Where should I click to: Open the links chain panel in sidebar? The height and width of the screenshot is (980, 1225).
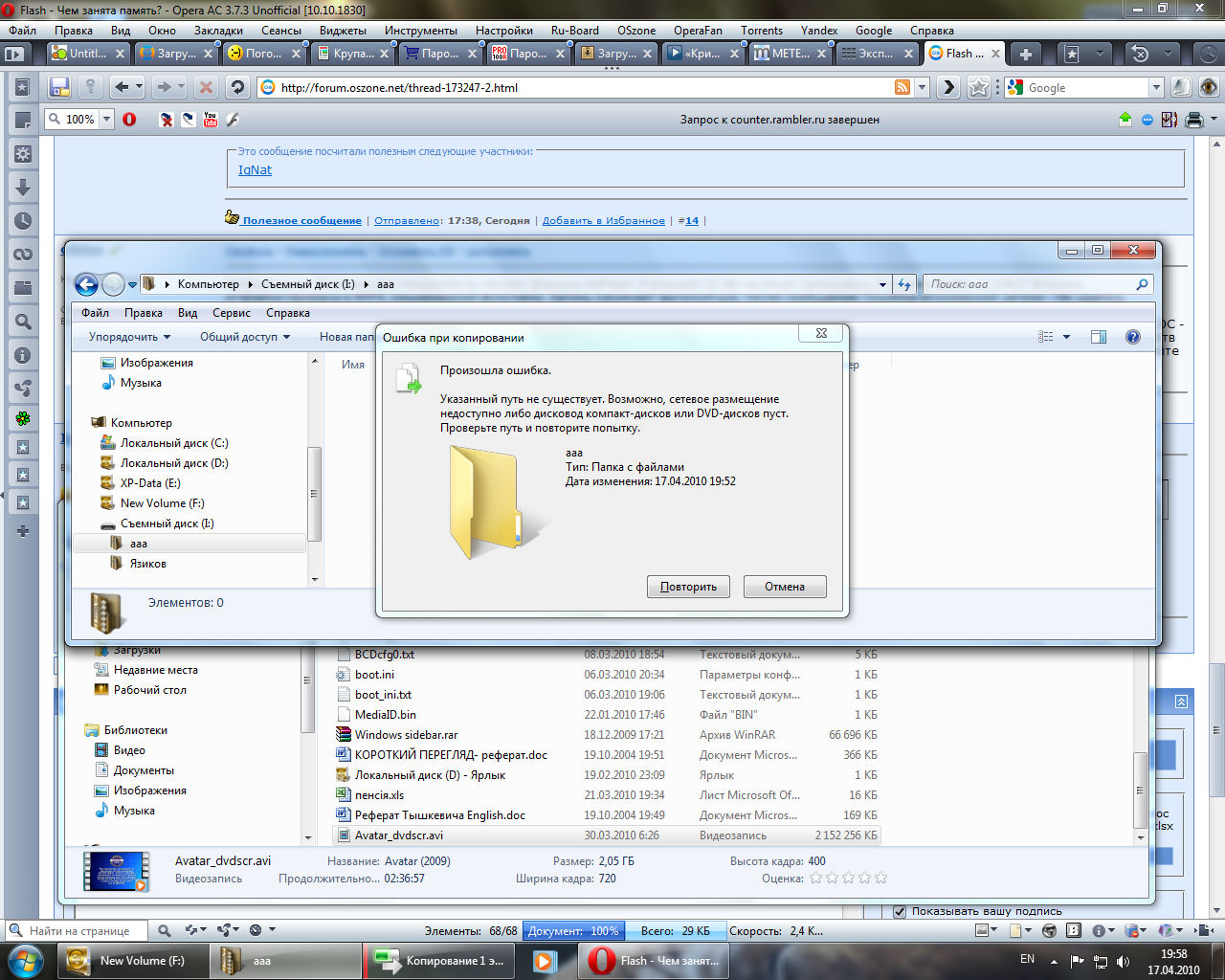pyautogui.click(x=22, y=254)
